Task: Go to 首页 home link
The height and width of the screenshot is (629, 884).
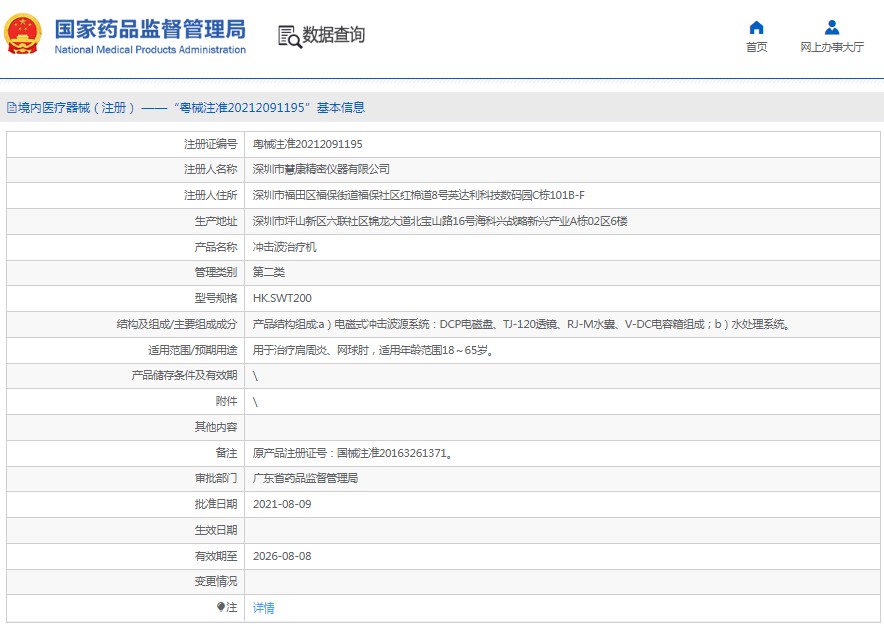Action: point(756,47)
